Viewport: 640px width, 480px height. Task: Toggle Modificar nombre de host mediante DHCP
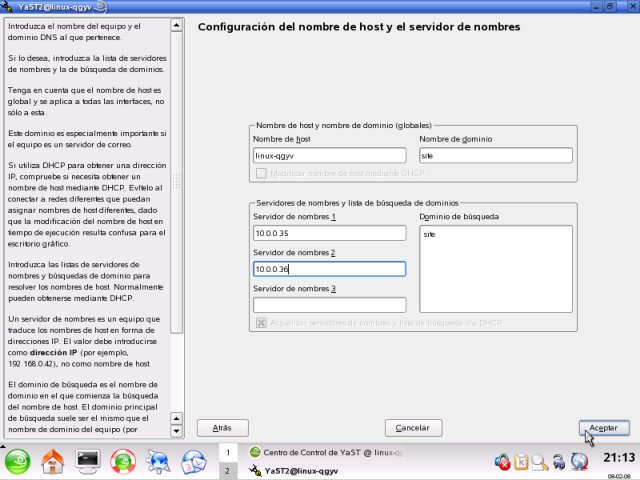[x=261, y=173]
